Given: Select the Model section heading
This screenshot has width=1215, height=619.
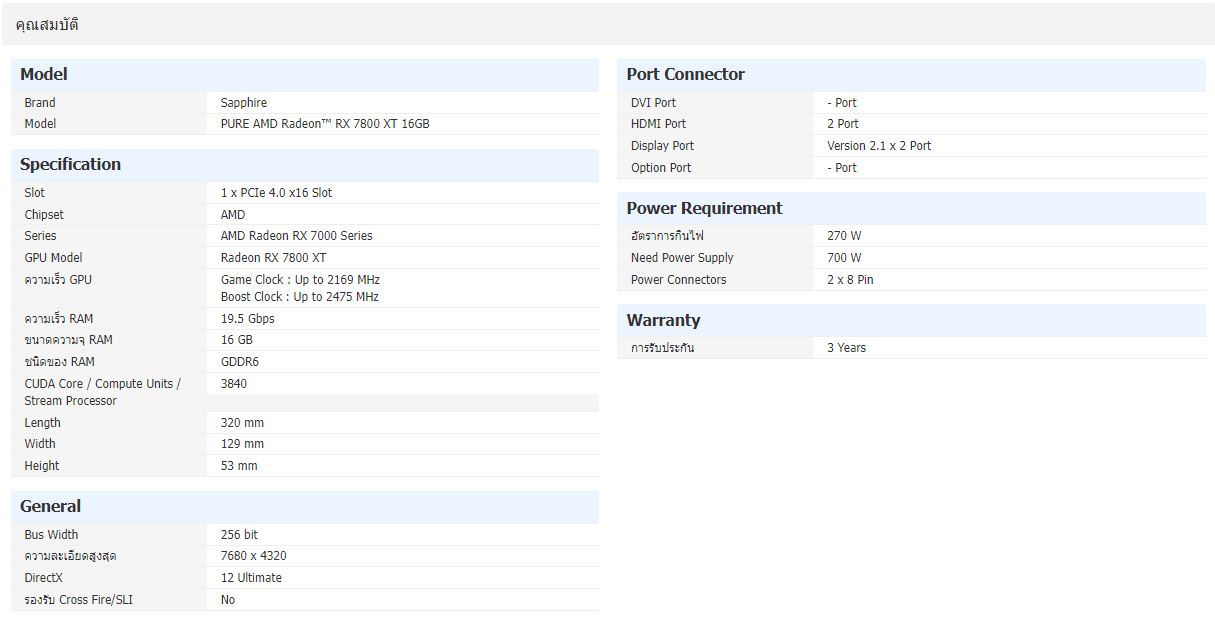Looking at the screenshot, I should [x=44, y=74].
